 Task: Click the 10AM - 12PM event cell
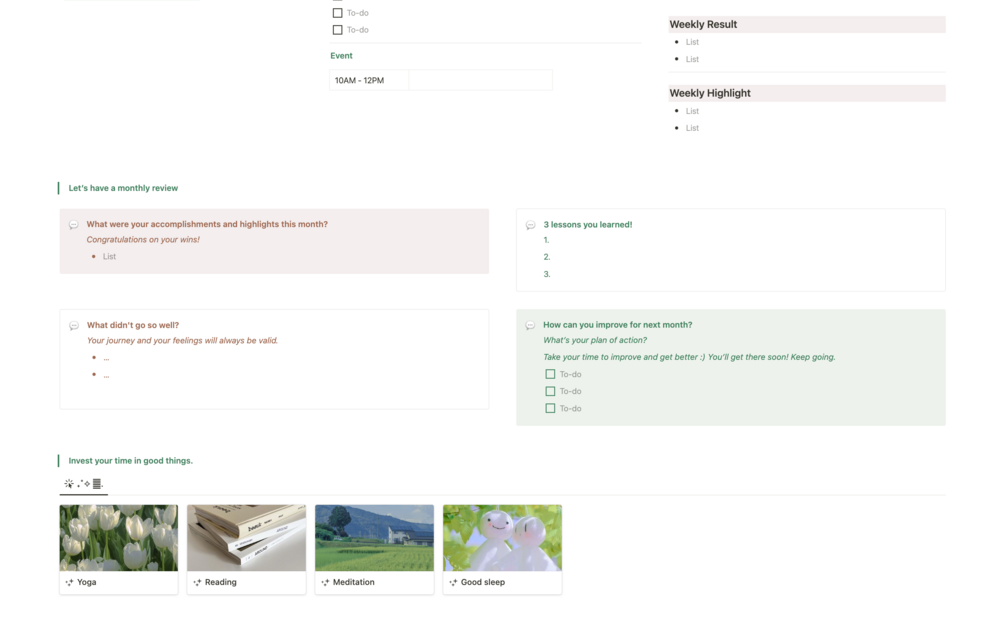(x=369, y=81)
